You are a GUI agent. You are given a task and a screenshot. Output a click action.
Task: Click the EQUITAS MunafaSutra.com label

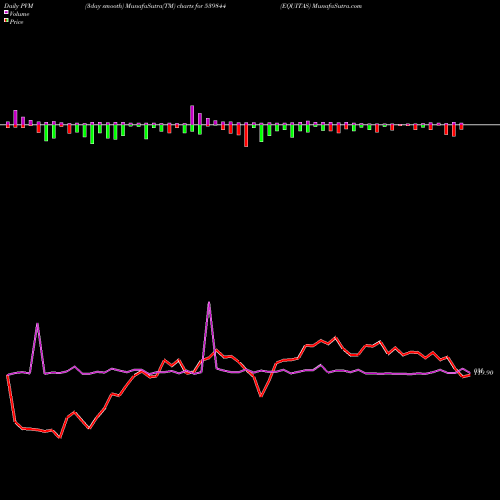321,6
